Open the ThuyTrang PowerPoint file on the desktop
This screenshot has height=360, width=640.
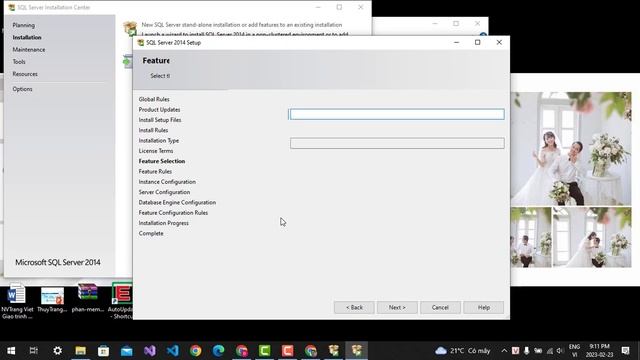click(x=52, y=300)
